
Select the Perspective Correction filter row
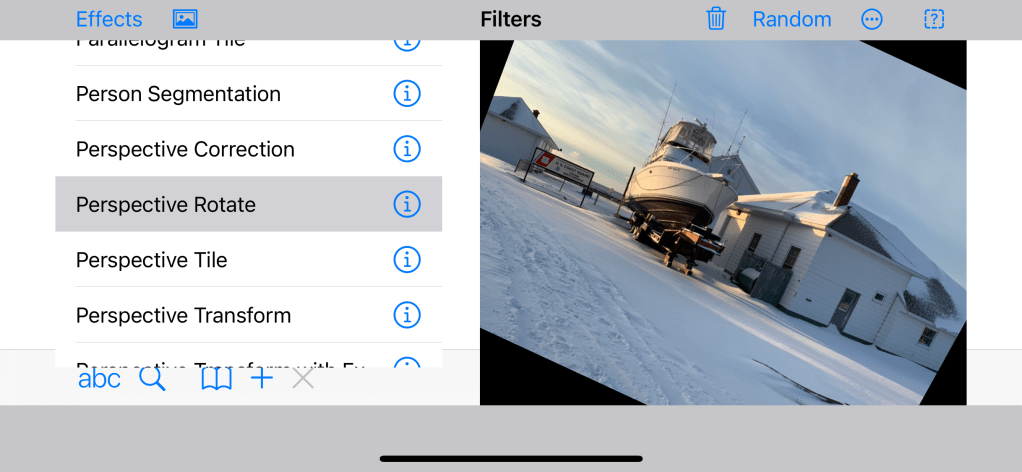coord(185,149)
